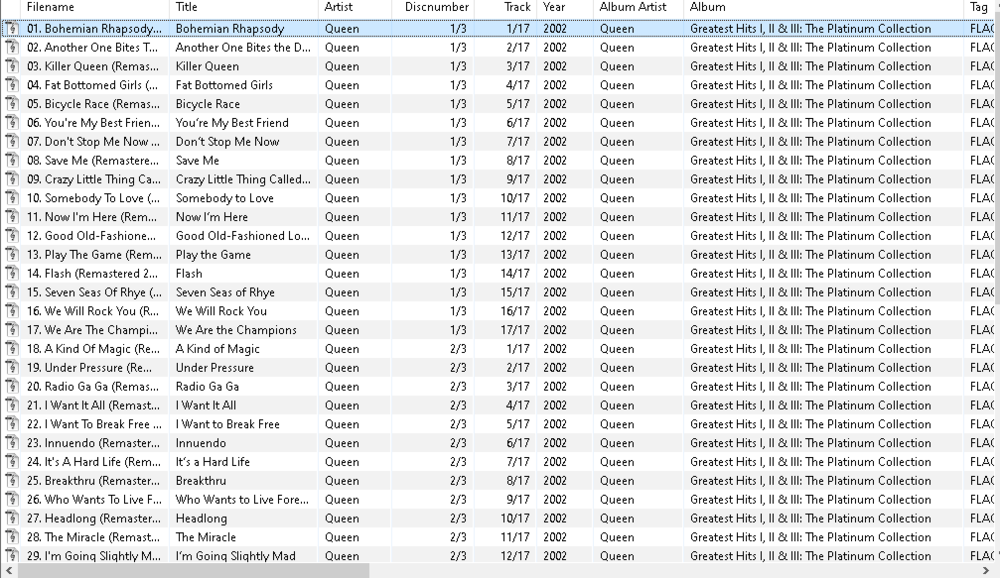Click track value 14/17 in Flash row
Viewport: 1000px width, 578px height.
click(515, 274)
